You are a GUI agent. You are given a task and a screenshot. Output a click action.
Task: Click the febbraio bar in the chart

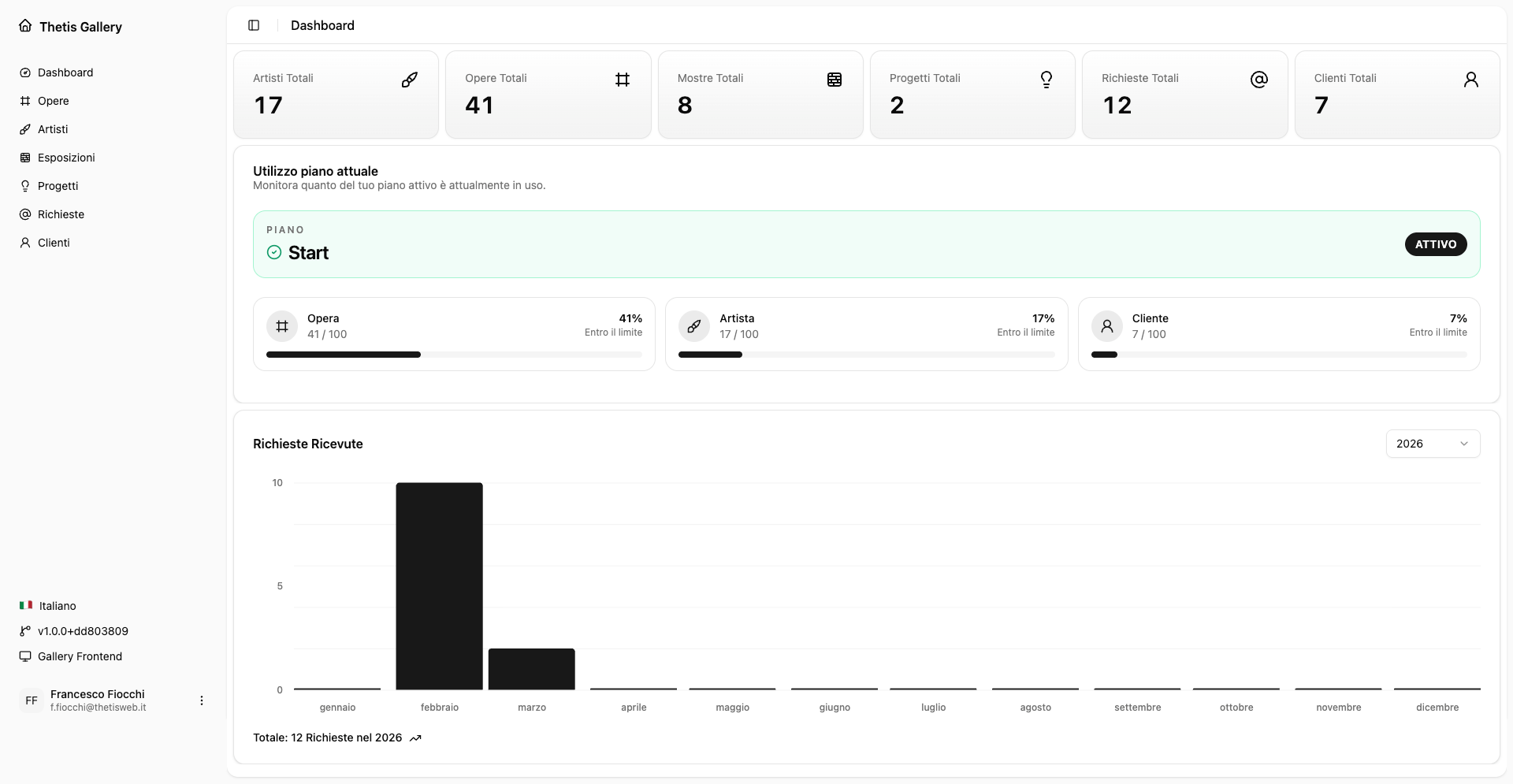pos(439,585)
